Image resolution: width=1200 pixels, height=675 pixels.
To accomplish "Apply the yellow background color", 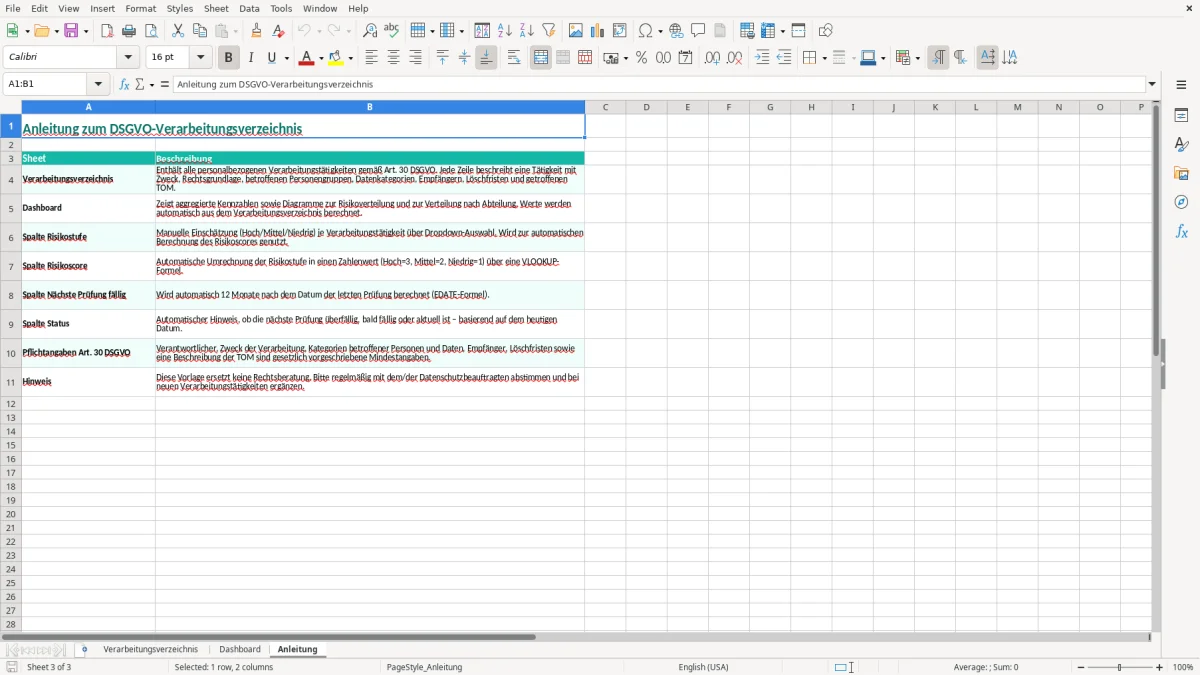I will (336, 58).
